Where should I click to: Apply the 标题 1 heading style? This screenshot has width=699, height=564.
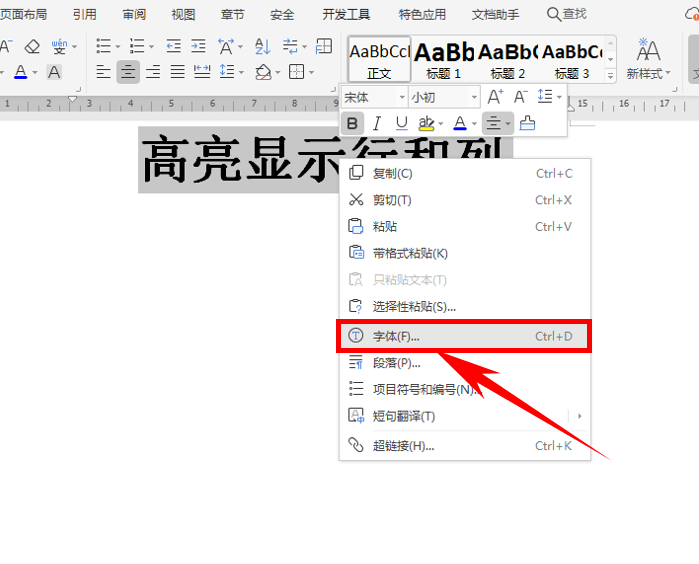443,59
